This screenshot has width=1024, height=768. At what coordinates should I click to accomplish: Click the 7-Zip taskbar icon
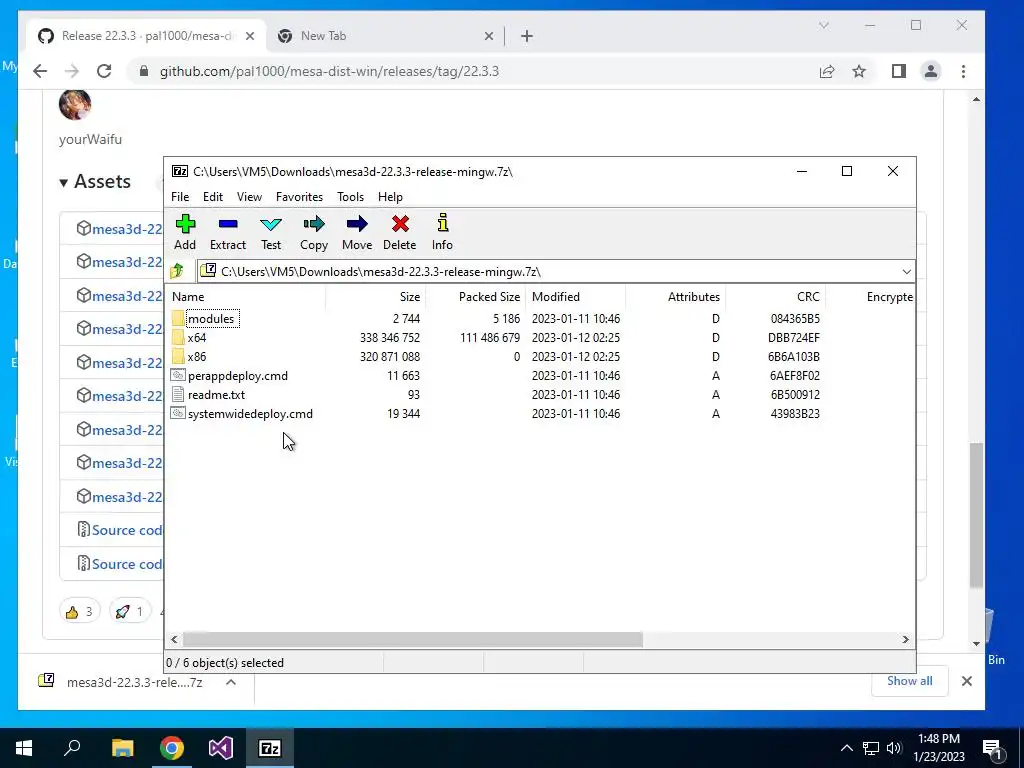(270, 748)
